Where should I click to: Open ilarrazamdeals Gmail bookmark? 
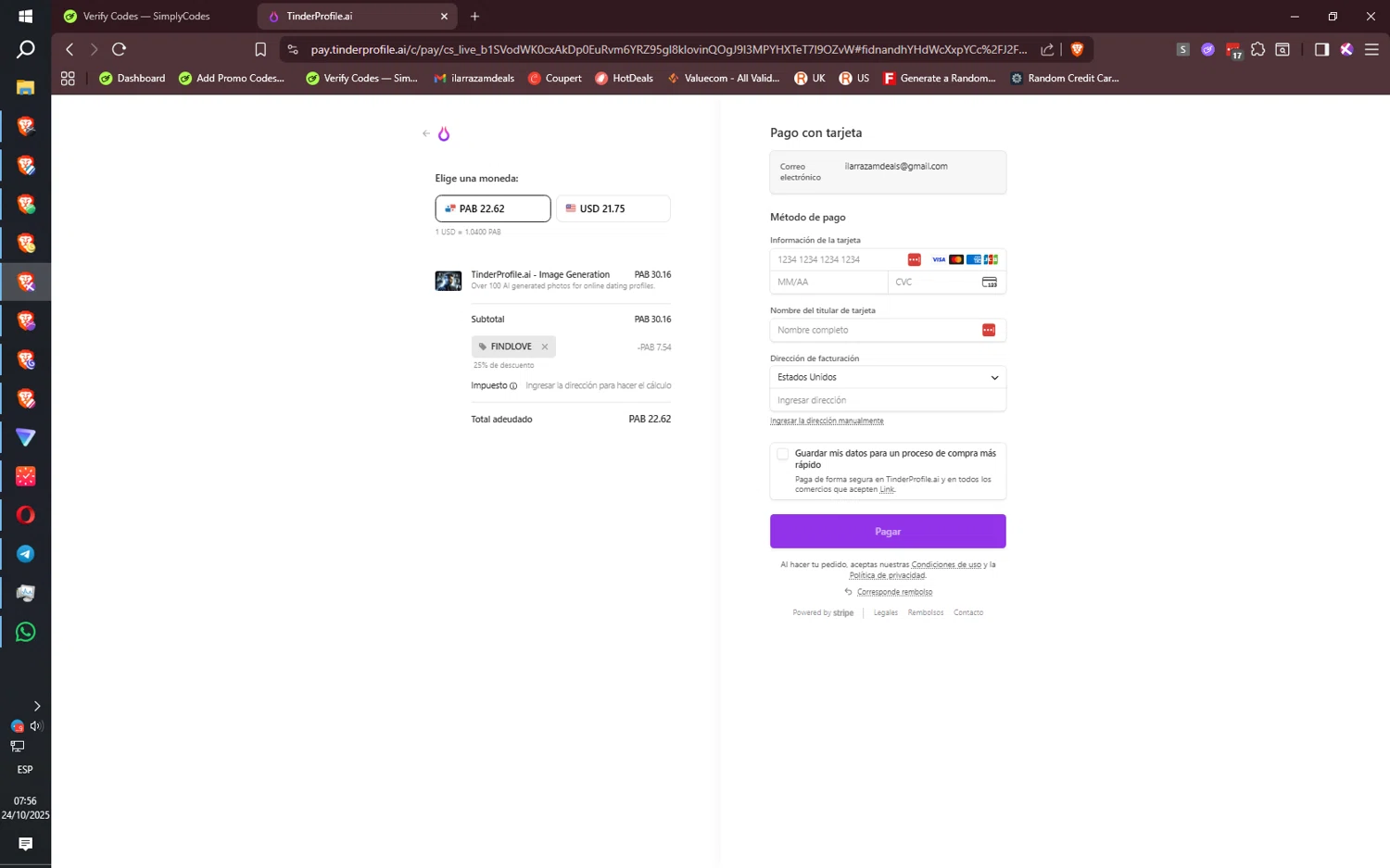tap(474, 79)
